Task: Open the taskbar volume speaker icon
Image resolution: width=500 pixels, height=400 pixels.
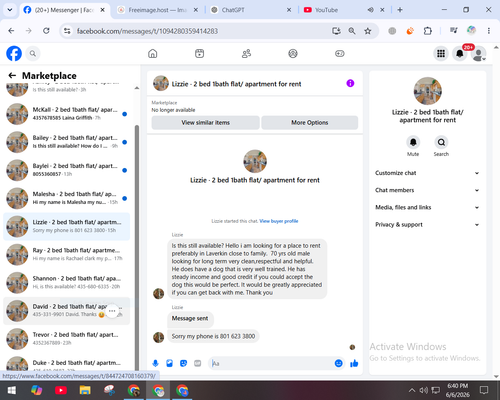Action: pyautogui.click(x=423, y=390)
